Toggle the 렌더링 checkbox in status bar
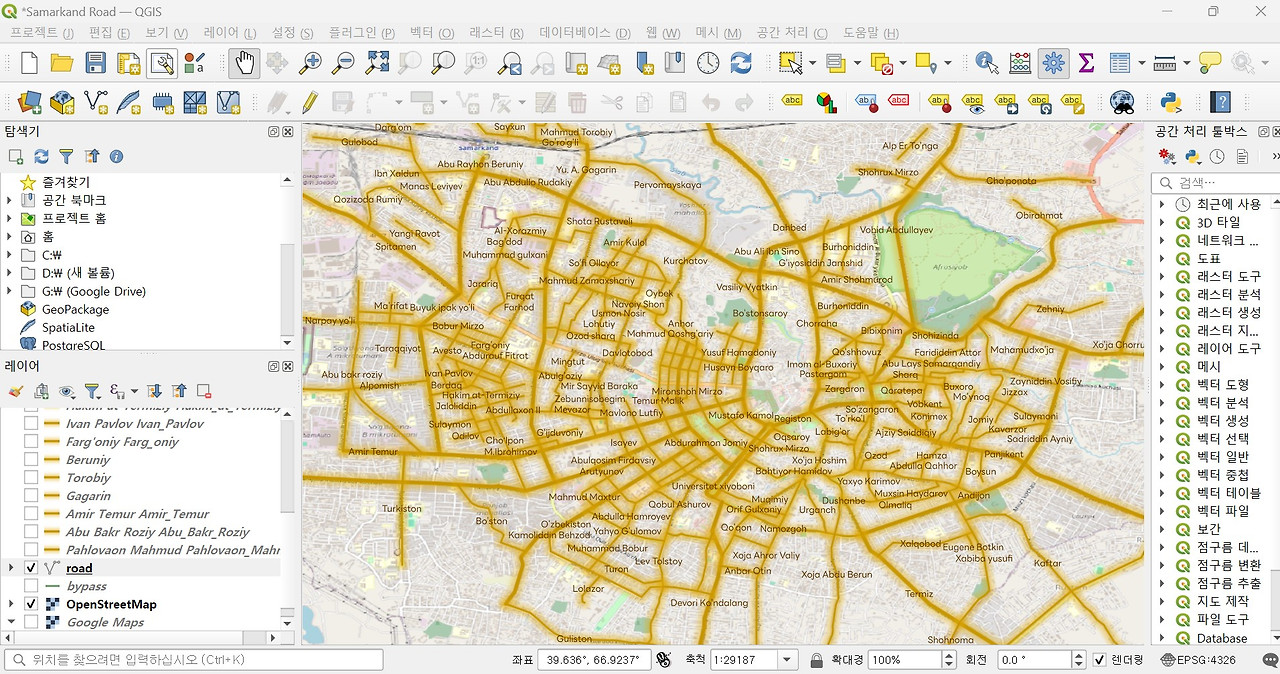The height and width of the screenshot is (674, 1280). pyautogui.click(x=1100, y=660)
